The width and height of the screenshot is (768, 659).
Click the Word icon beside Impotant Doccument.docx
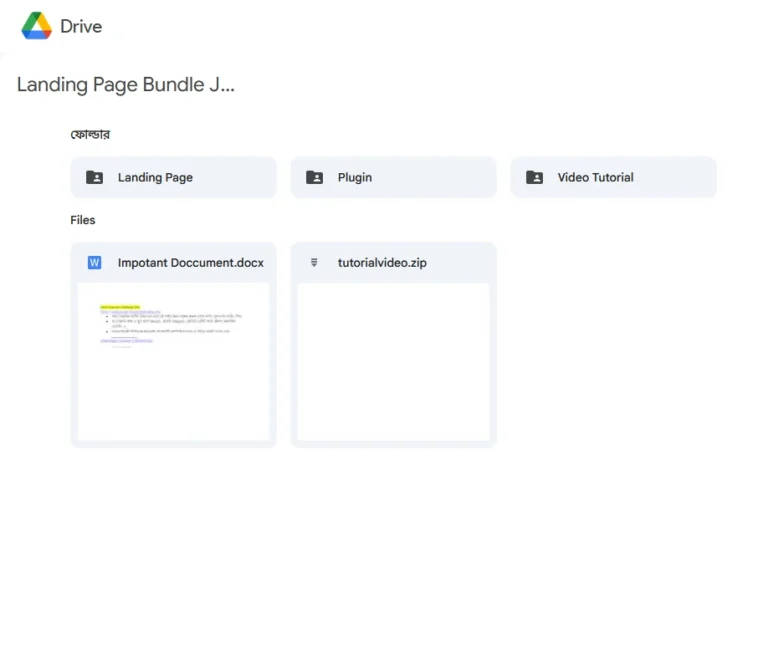pyautogui.click(x=94, y=263)
